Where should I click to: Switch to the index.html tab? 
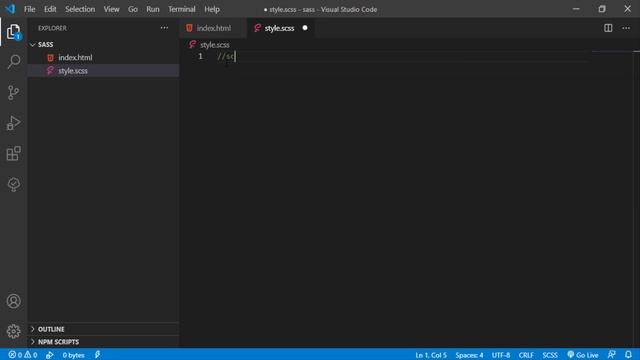coord(213,28)
